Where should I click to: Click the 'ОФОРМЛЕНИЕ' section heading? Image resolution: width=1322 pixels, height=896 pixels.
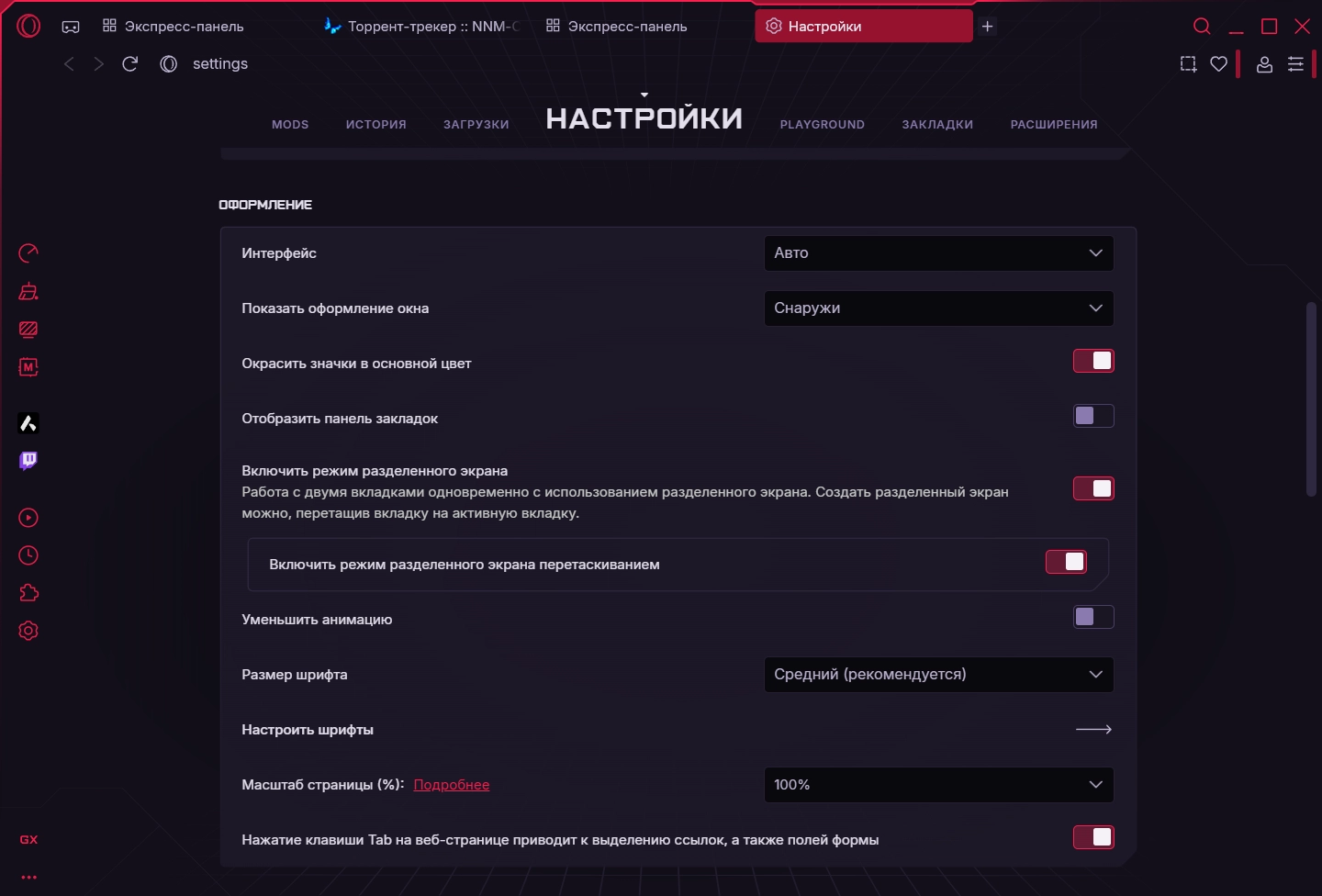[x=265, y=205]
